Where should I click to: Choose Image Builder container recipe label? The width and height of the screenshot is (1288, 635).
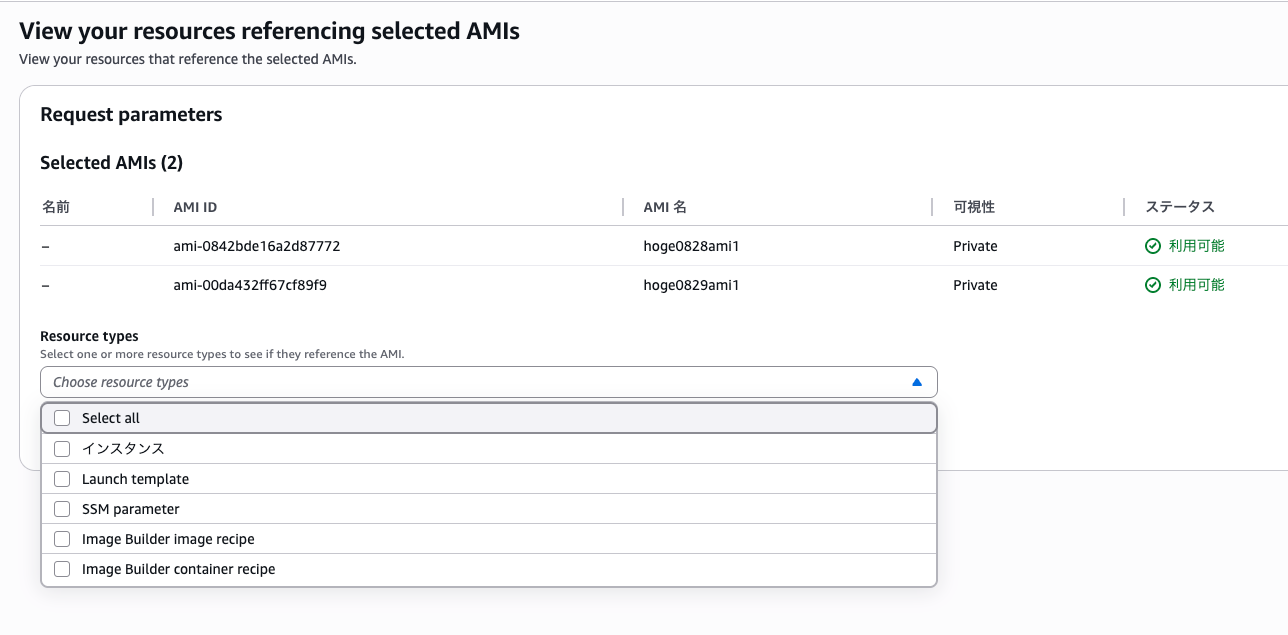[x=178, y=569]
